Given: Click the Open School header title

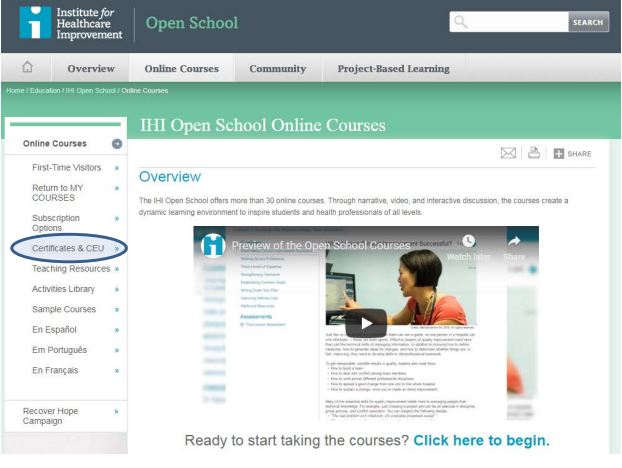Looking at the screenshot, I should pos(192,23).
